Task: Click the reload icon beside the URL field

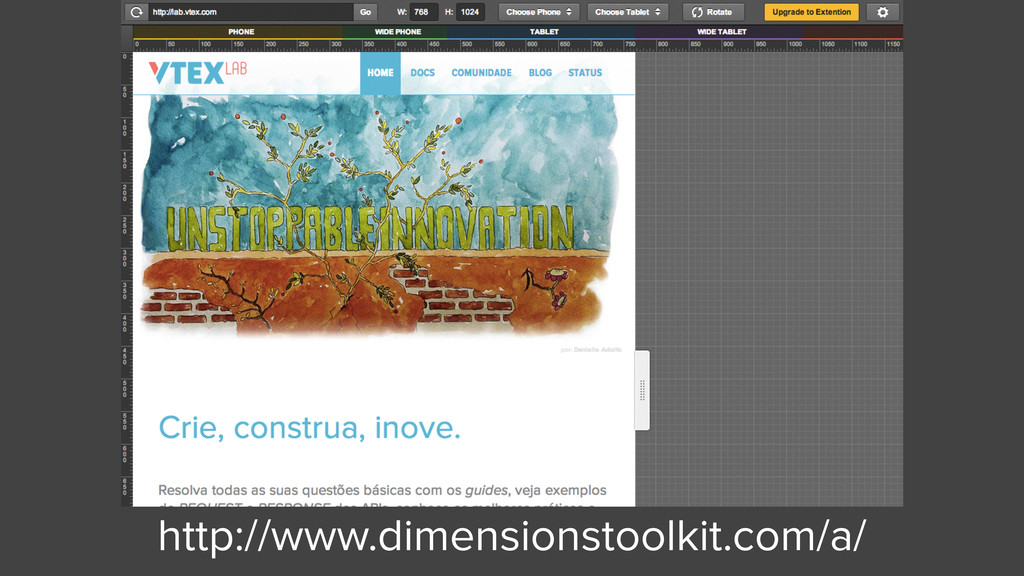Action: point(136,12)
